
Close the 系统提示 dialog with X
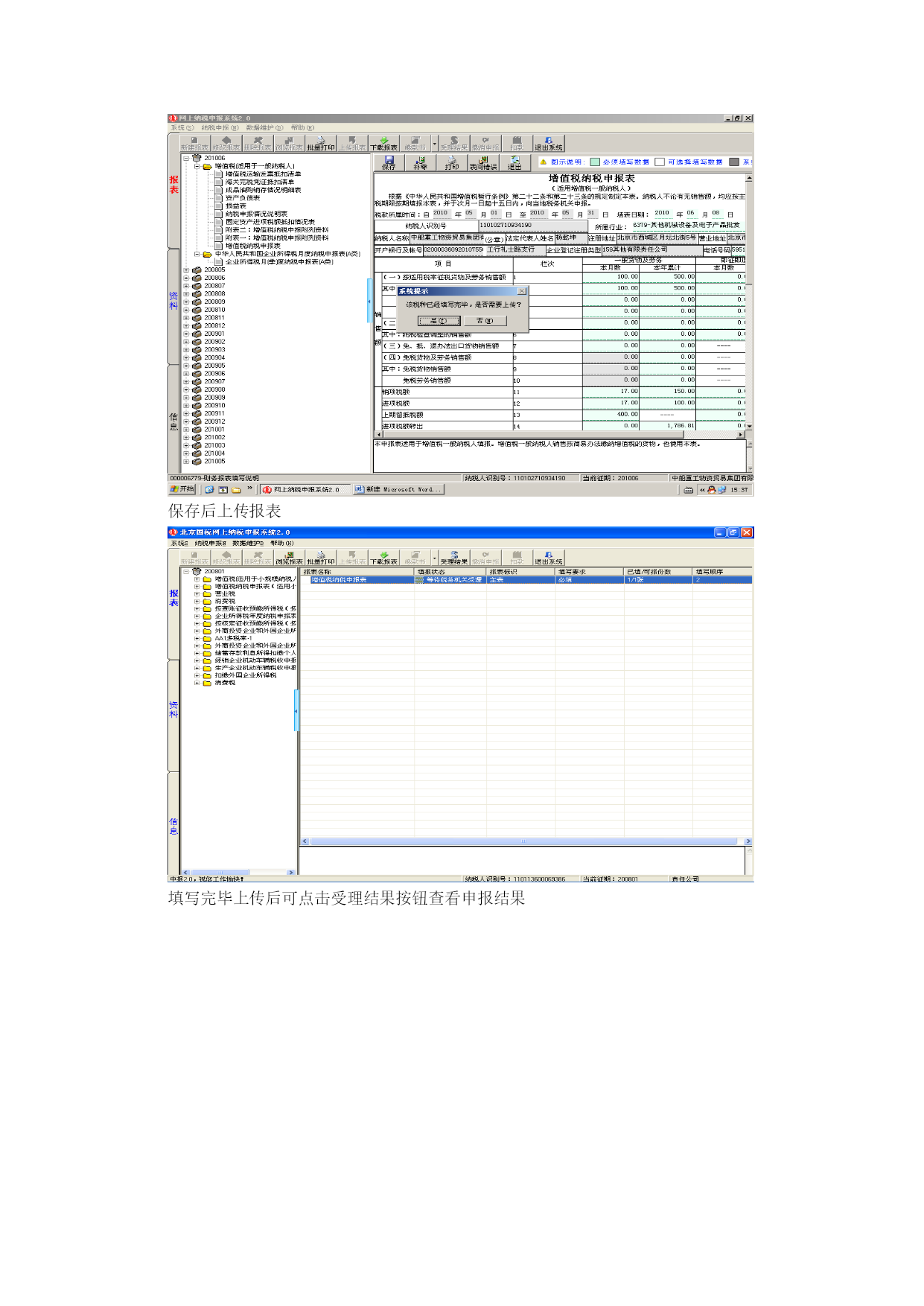pyautogui.click(x=522, y=291)
